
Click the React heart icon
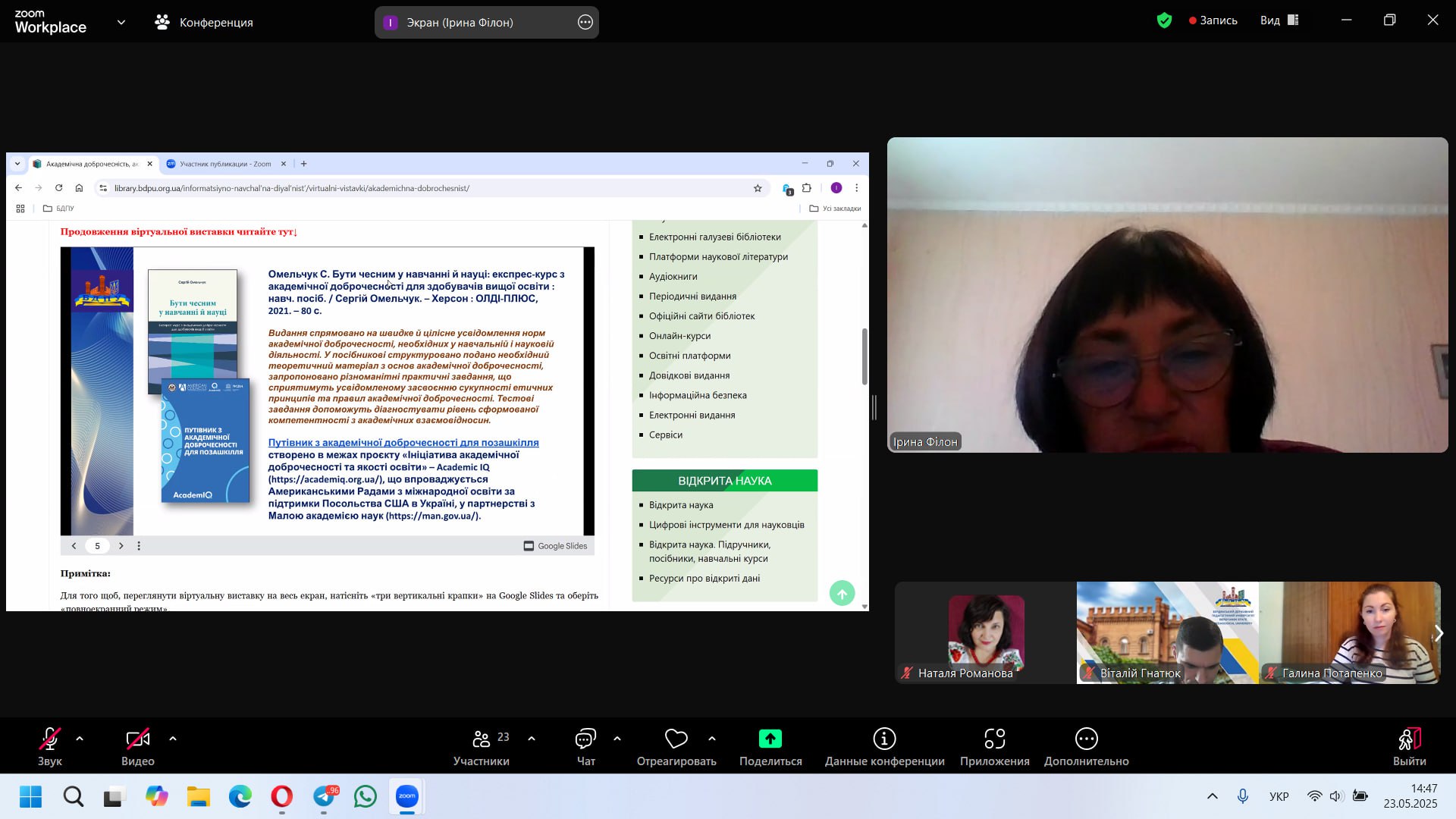click(x=676, y=739)
